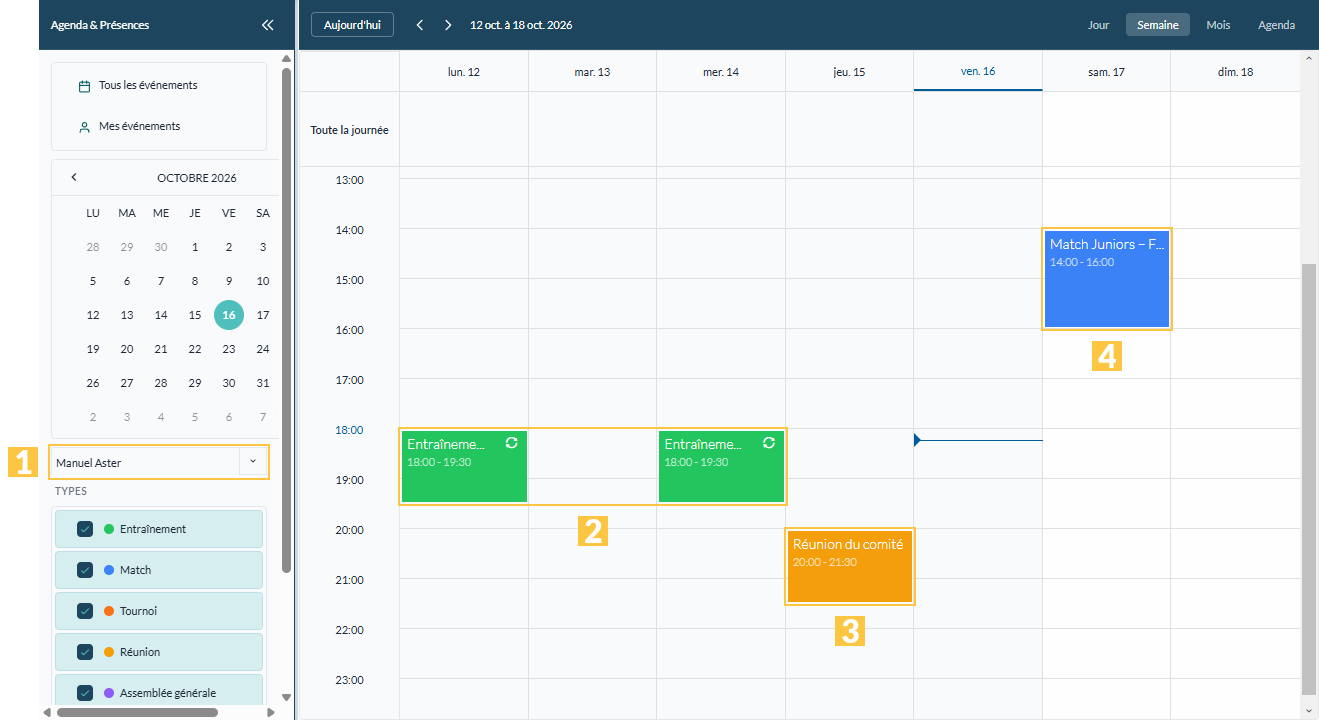Click the sidebar horizontal scrollbar right arrow
Viewport: 1319px width, 720px height.
271,712
